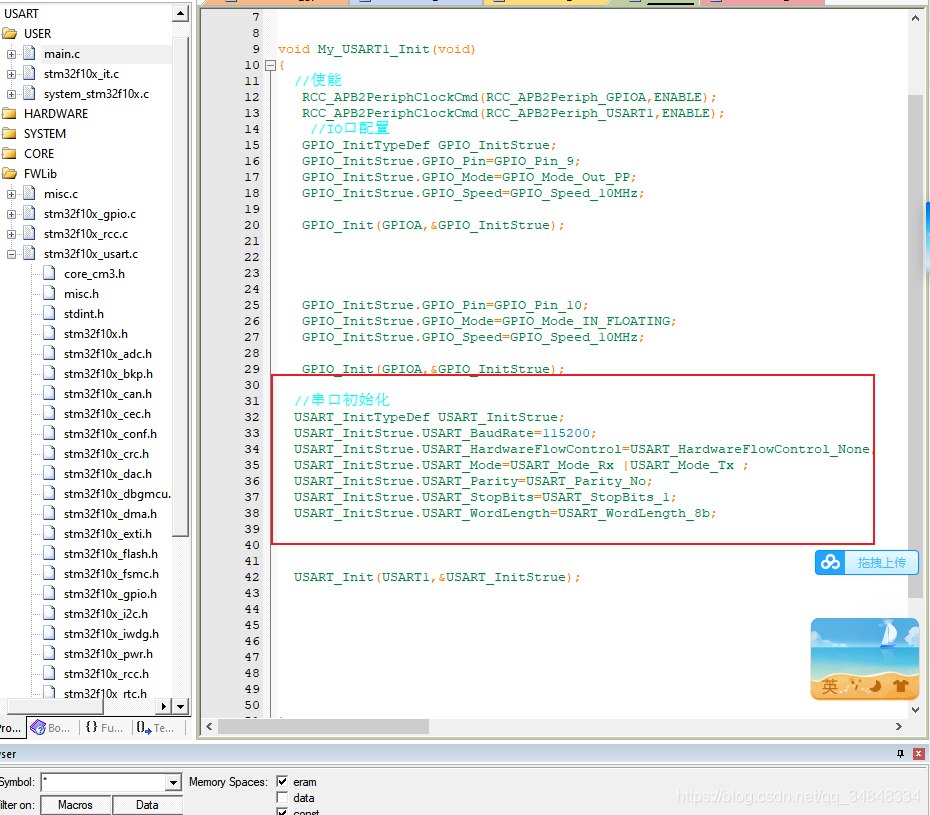Click the FWLib folder icon

pos(9,173)
